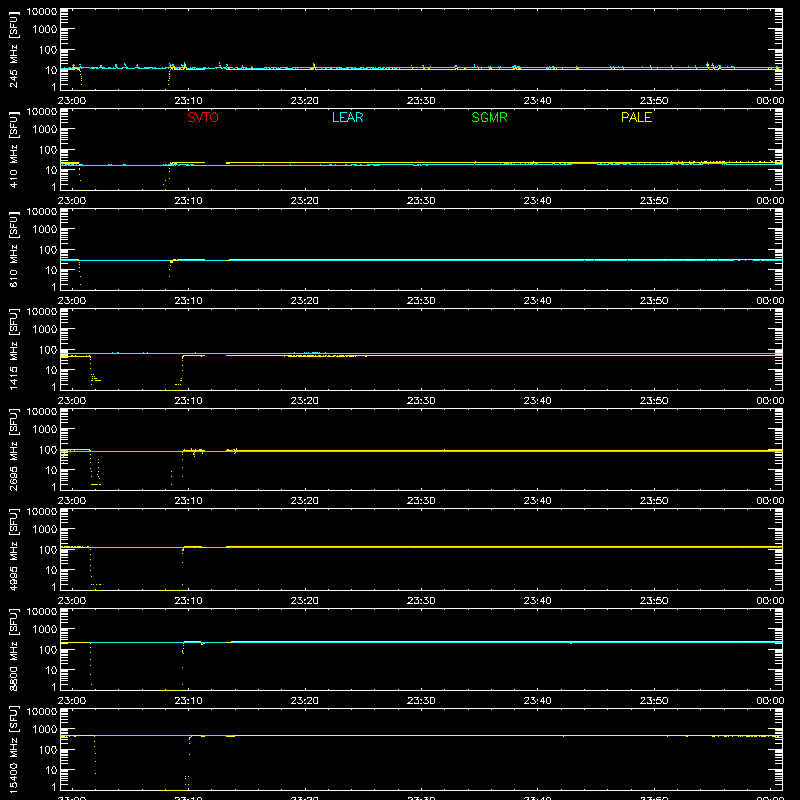The height and width of the screenshot is (800, 800).
Task: Select the '8800 MHz [SFU]' axis title
Action: [13, 649]
